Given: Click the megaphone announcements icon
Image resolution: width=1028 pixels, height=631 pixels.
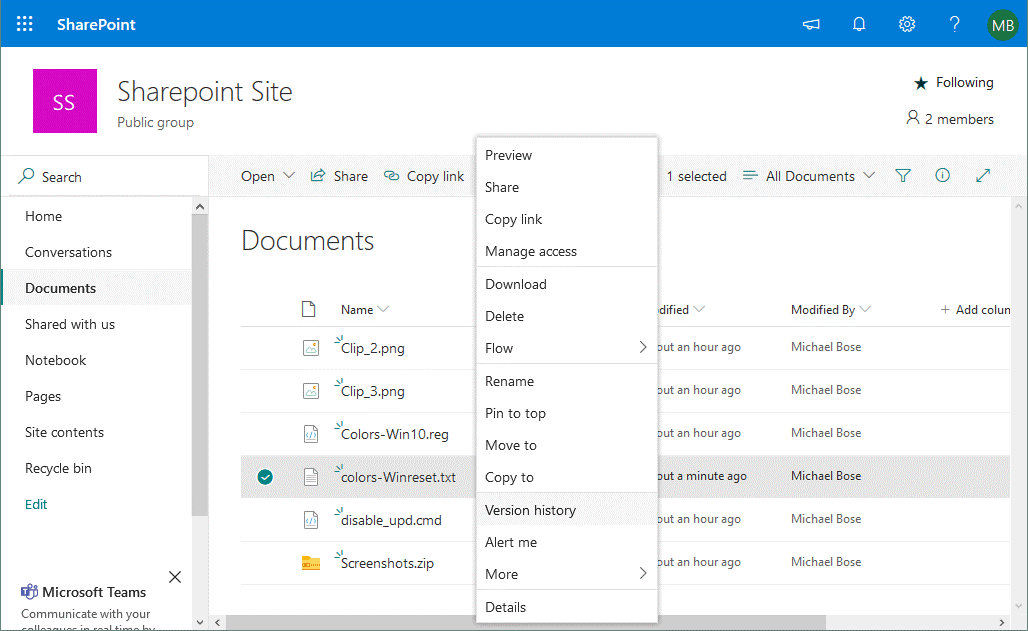Looking at the screenshot, I should [811, 24].
